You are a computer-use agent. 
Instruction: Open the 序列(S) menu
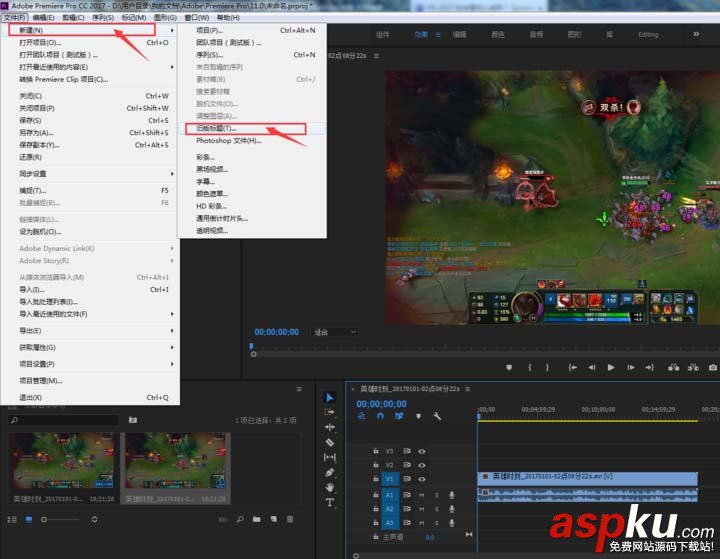[103, 17]
